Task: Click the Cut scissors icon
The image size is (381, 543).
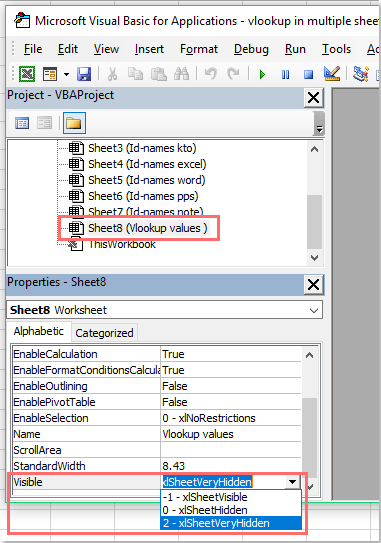Action: 112,74
